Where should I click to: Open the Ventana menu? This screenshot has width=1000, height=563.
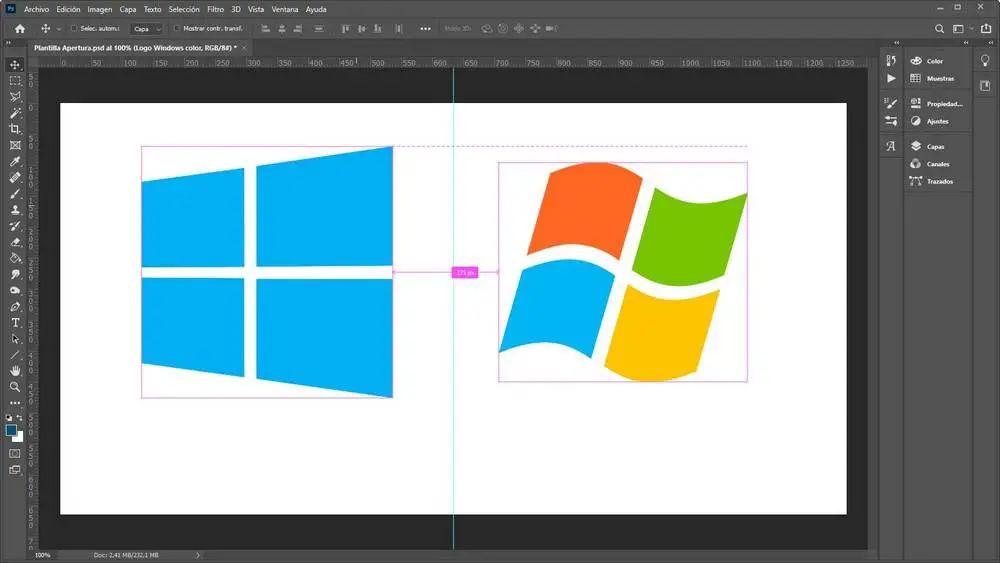(x=284, y=10)
